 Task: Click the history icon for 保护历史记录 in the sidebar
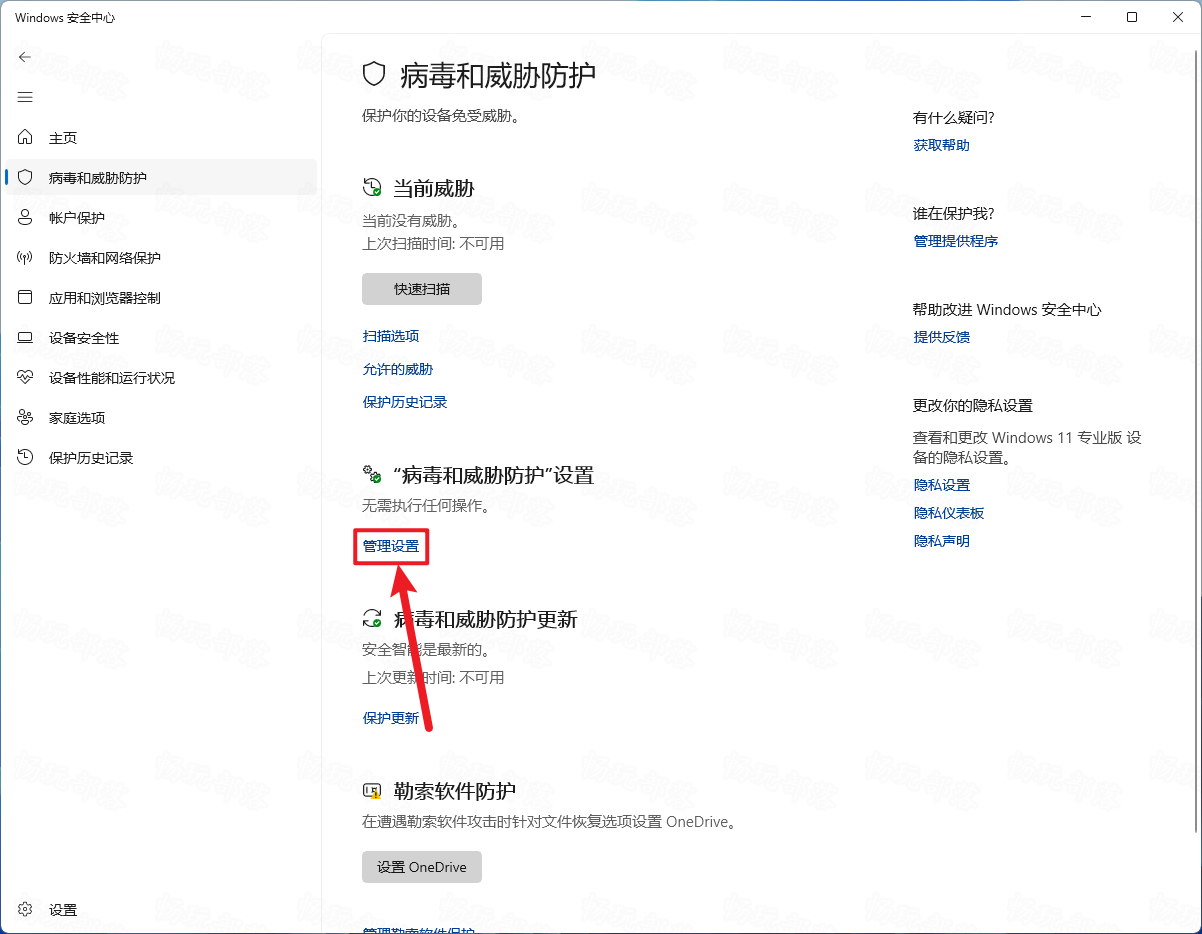26,458
